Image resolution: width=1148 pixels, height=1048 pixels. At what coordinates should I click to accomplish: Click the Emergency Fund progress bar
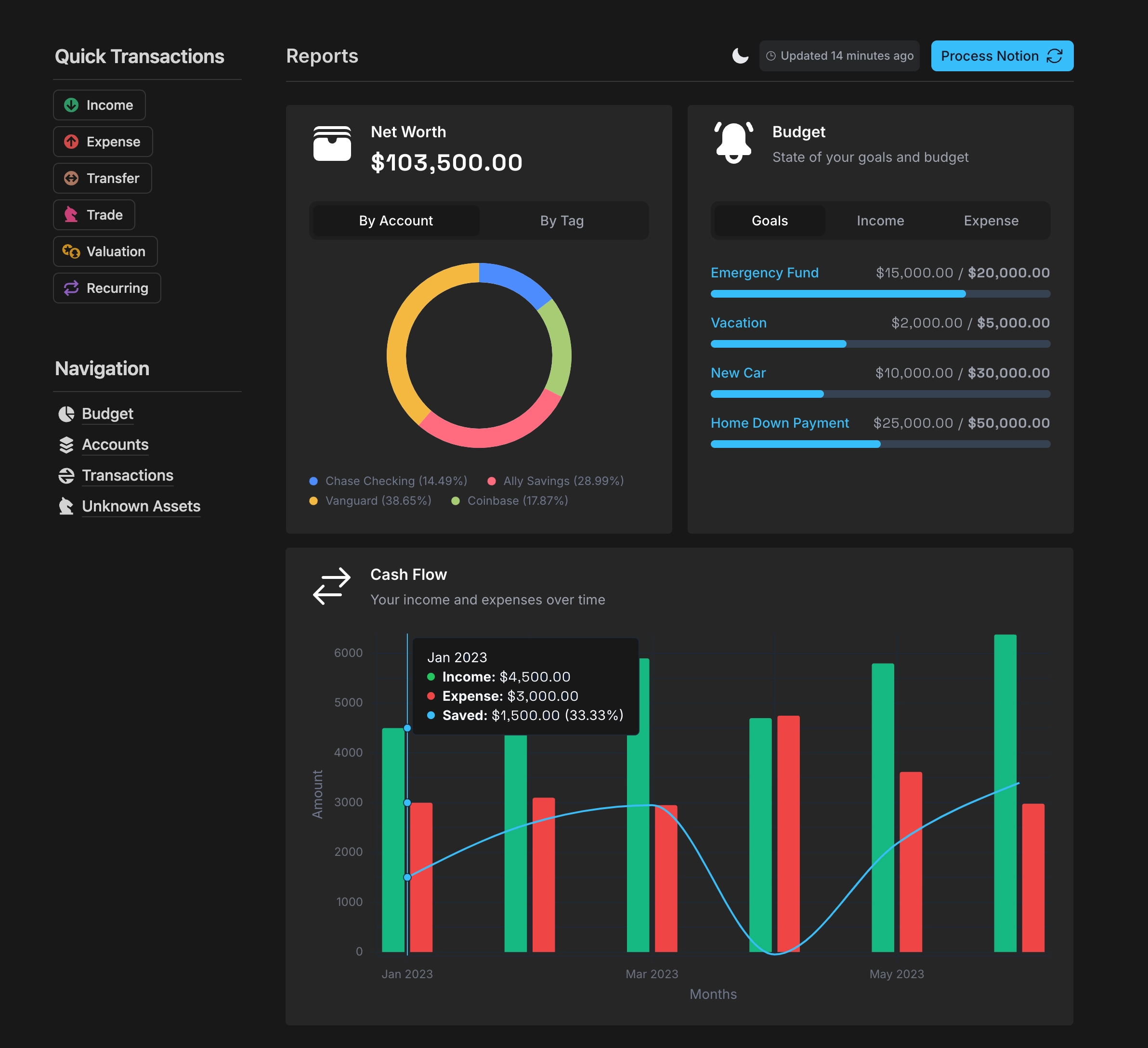pyautogui.click(x=880, y=294)
